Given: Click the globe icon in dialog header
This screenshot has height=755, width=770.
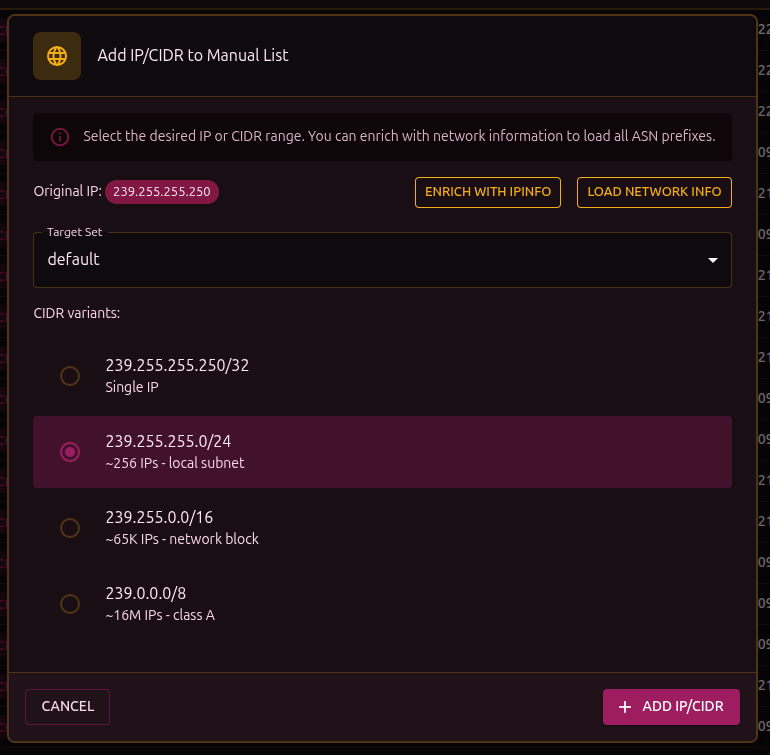Looking at the screenshot, I should (x=57, y=56).
